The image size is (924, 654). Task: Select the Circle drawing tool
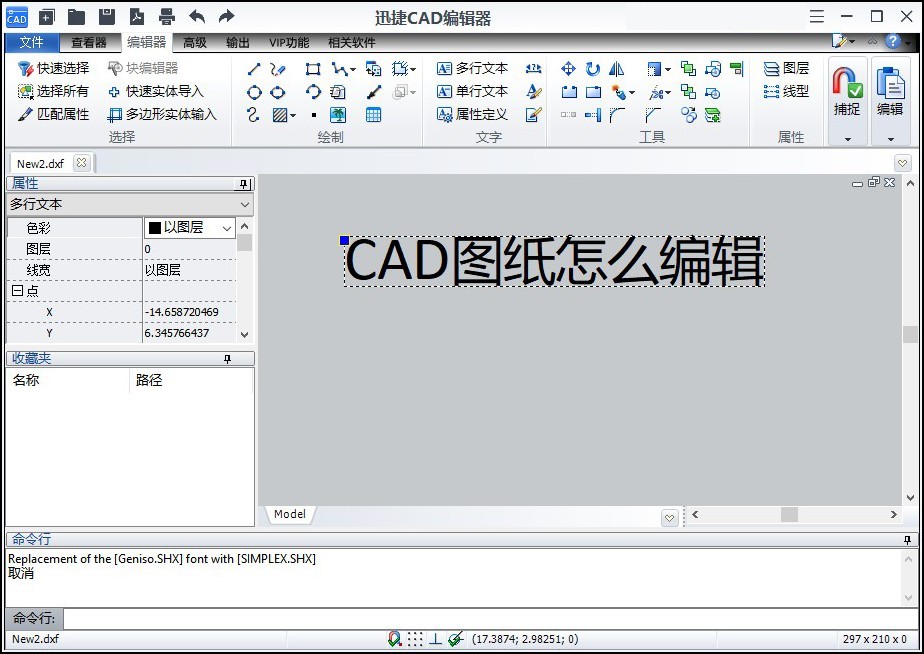click(x=252, y=91)
